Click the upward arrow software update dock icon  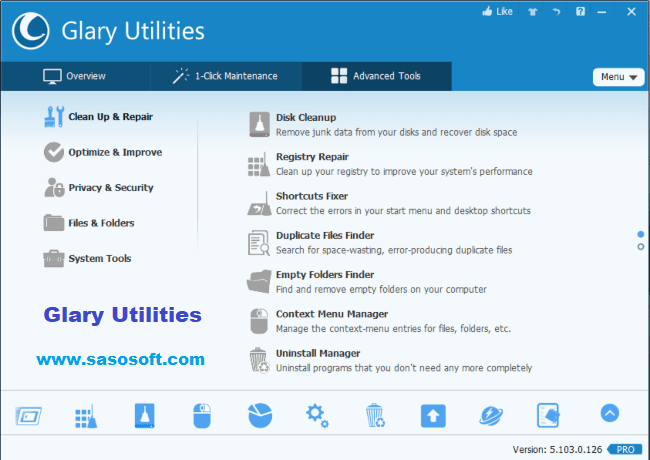(433, 416)
